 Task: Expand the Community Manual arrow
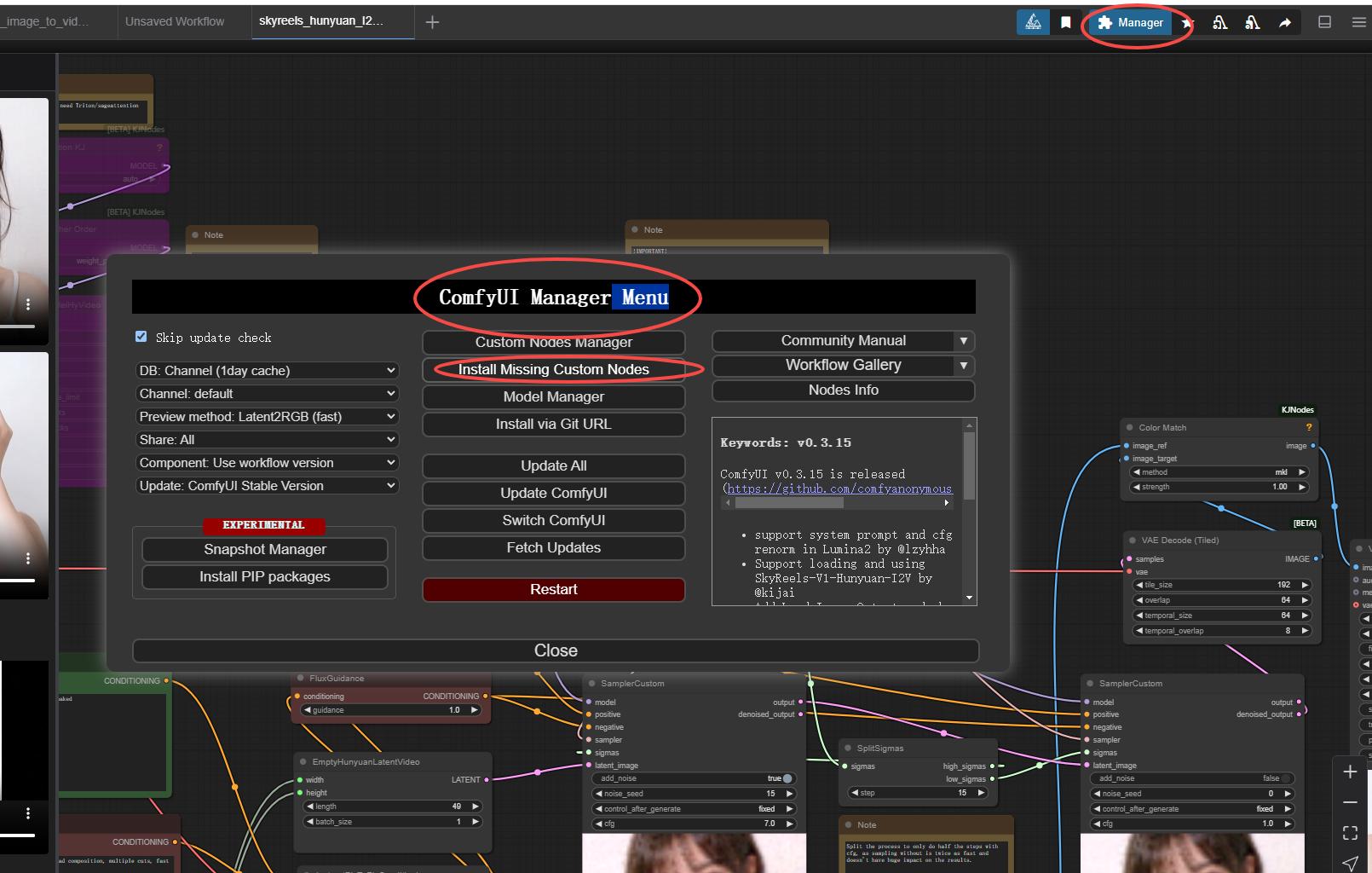click(x=964, y=341)
